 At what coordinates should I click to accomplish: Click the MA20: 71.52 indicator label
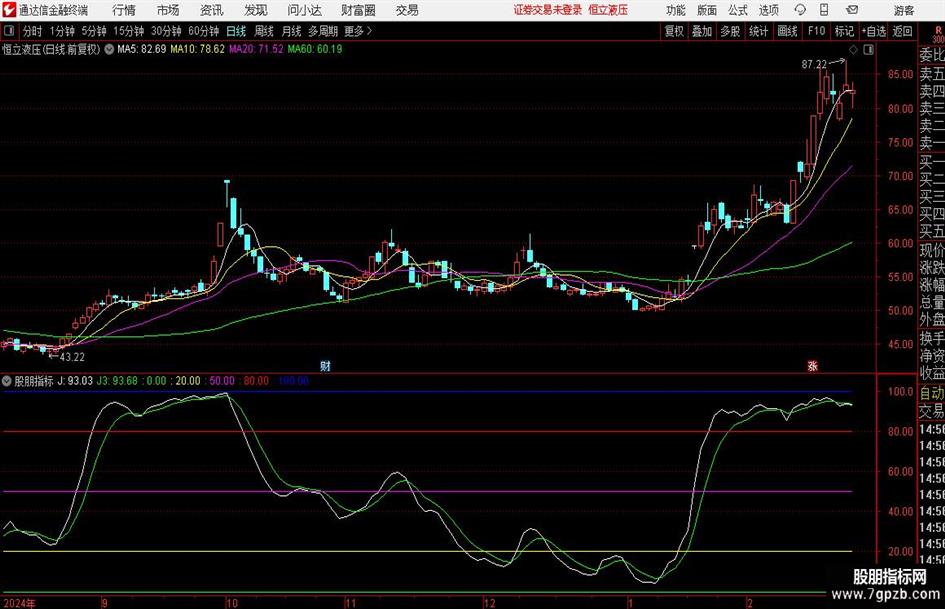click(256, 49)
